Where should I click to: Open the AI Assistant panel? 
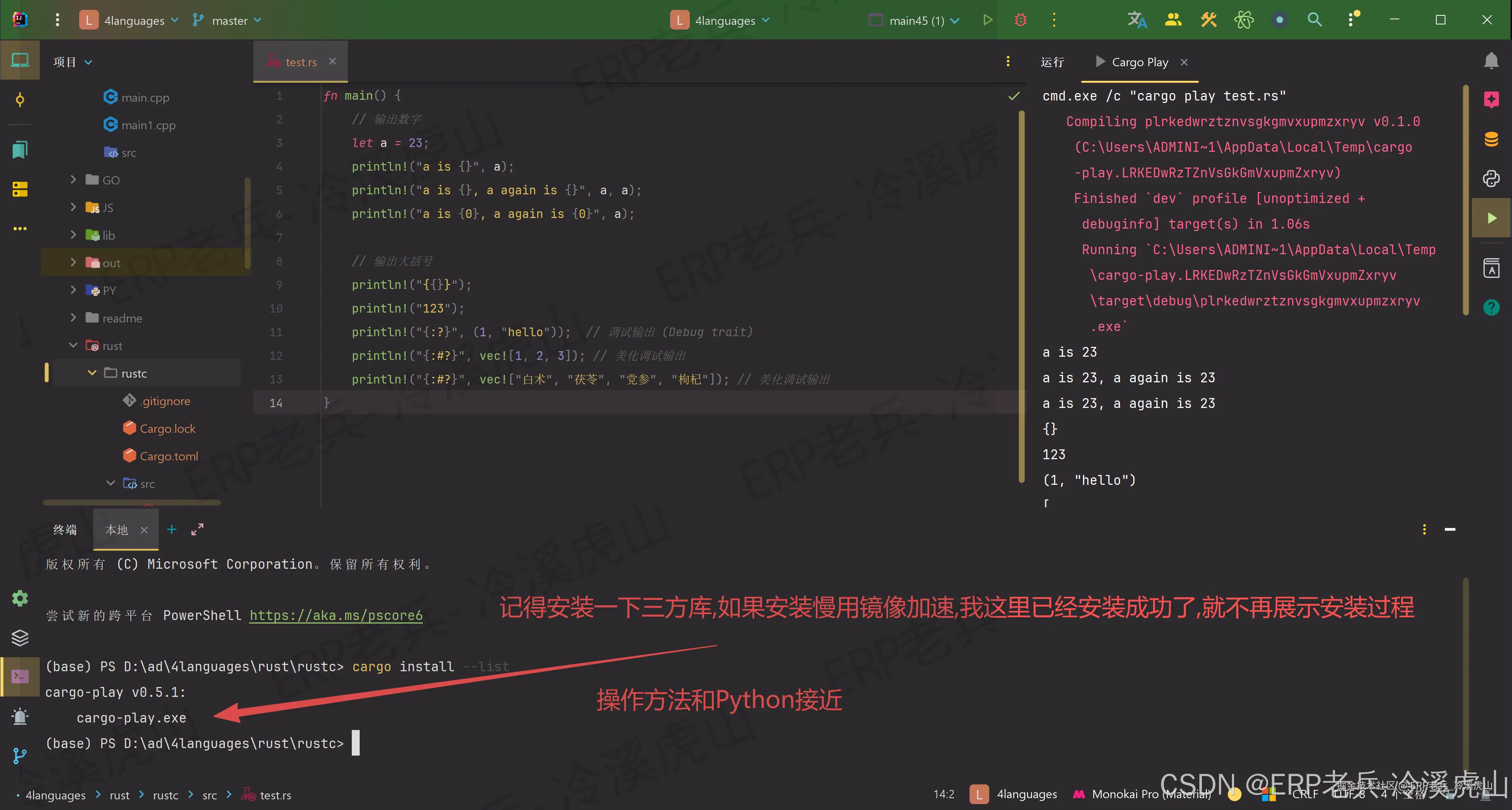pos(1492,99)
